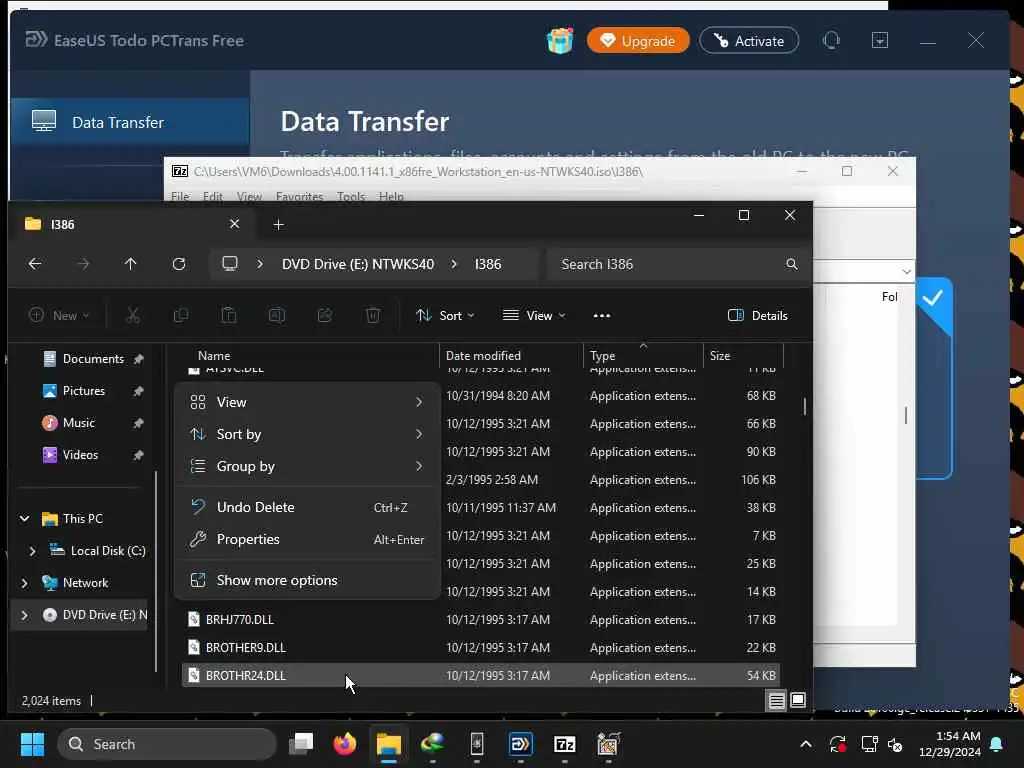Select the BRHJ770.DLL file

(x=240, y=619)
